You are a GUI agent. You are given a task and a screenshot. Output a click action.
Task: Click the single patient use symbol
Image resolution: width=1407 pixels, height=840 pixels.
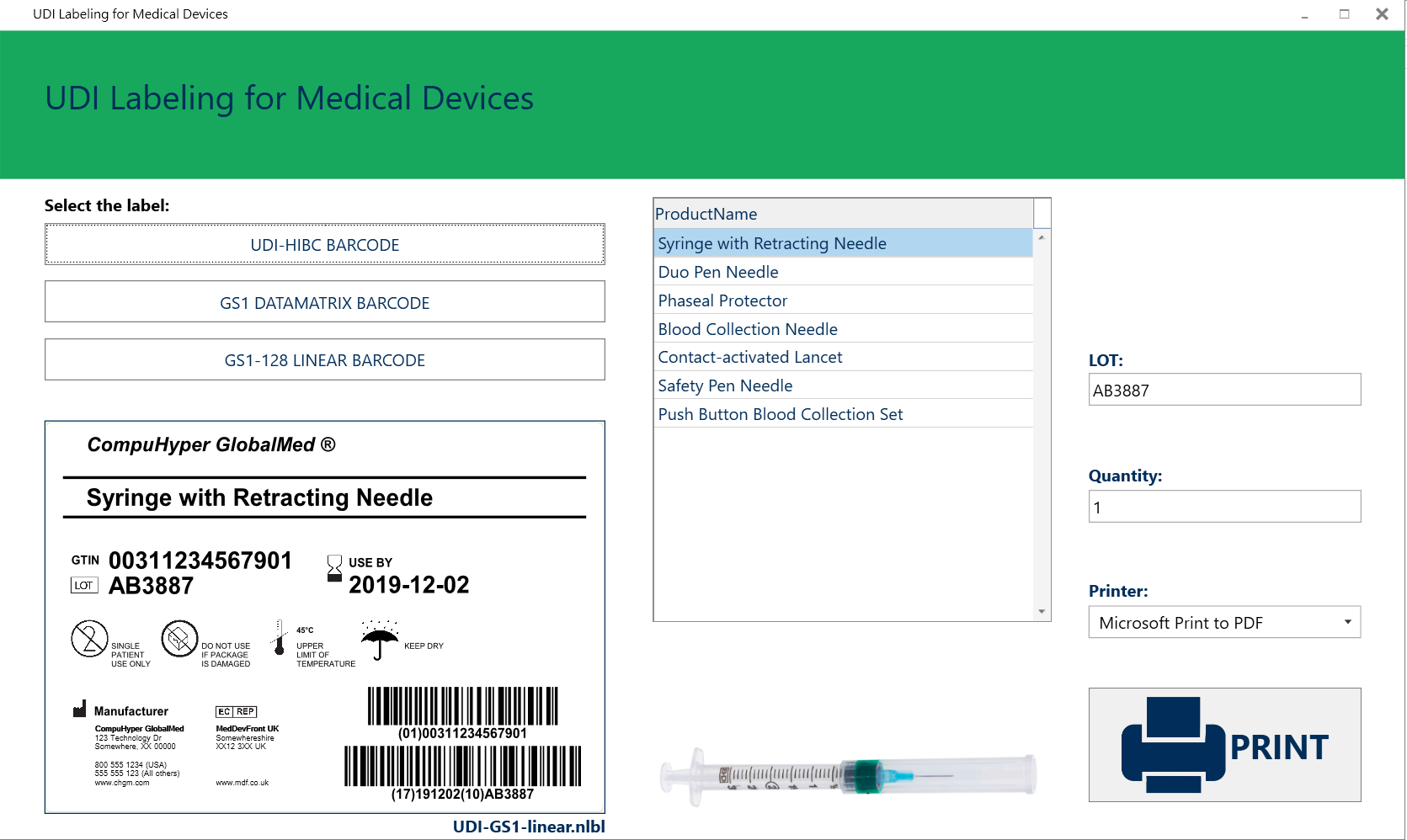89,639
